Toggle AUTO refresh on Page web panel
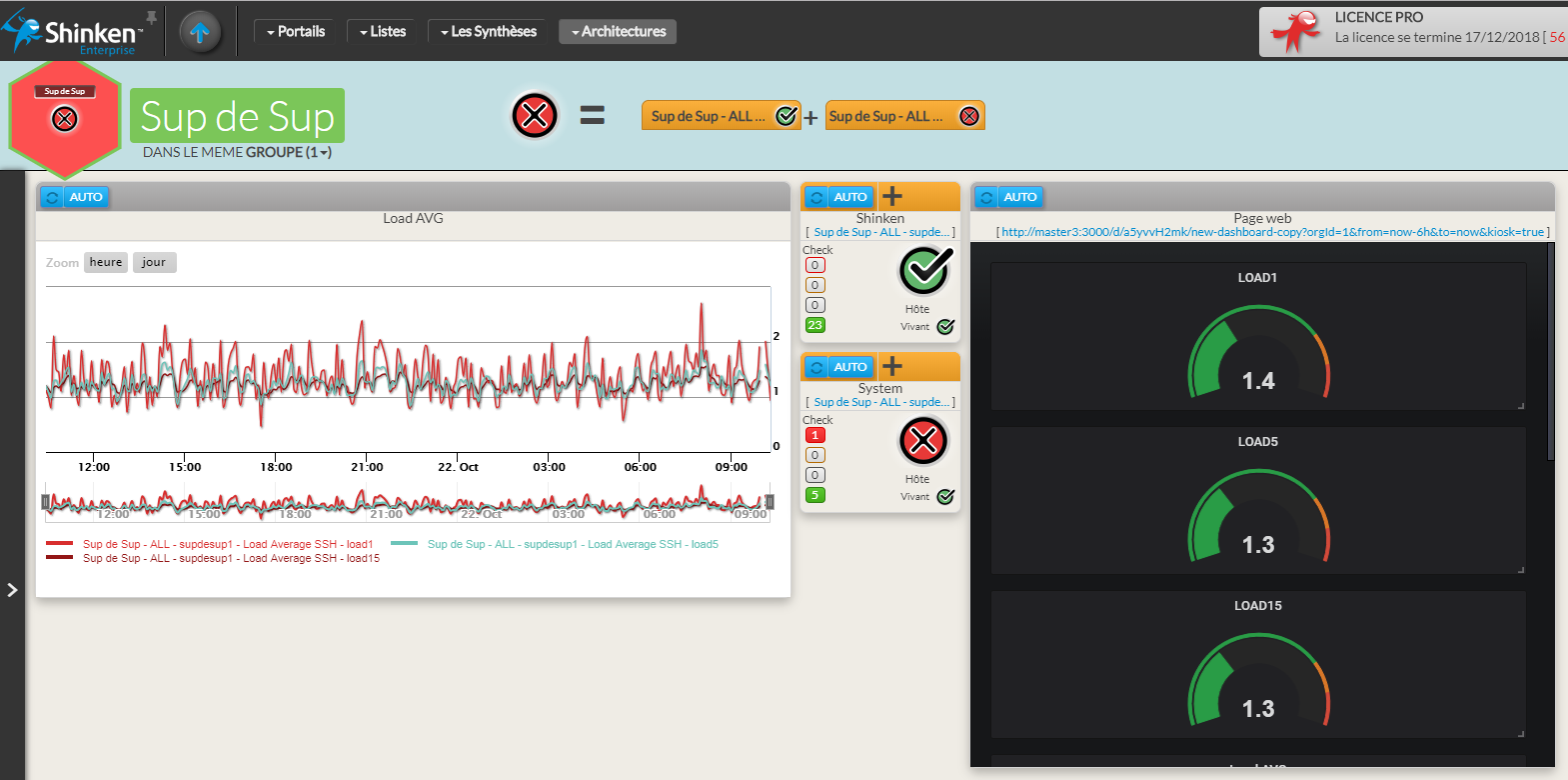This screenshot has height=780, width=1568. [1020, 197]
